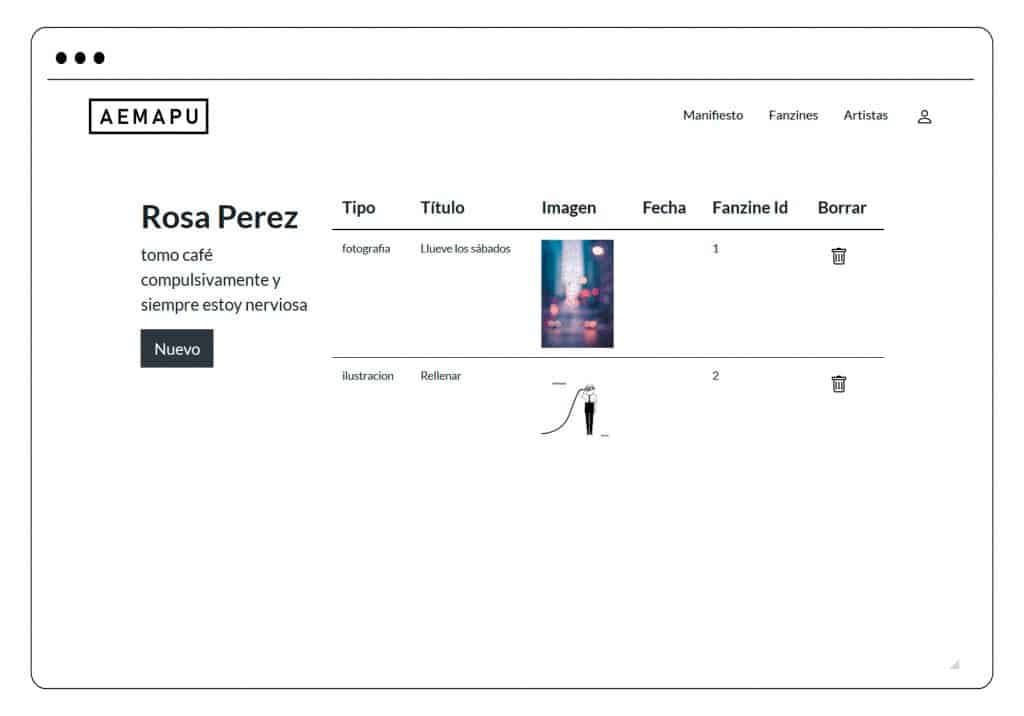The image size is (1024, 716).
Task: Click the title 'Llueve los sábados'
Action: [465, 248]
